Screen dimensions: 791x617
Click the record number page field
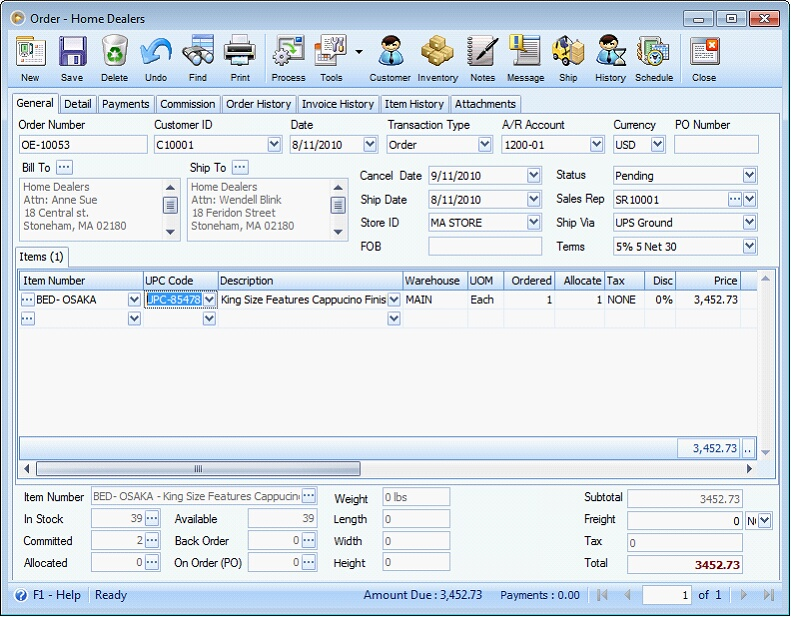click(666, 595)
